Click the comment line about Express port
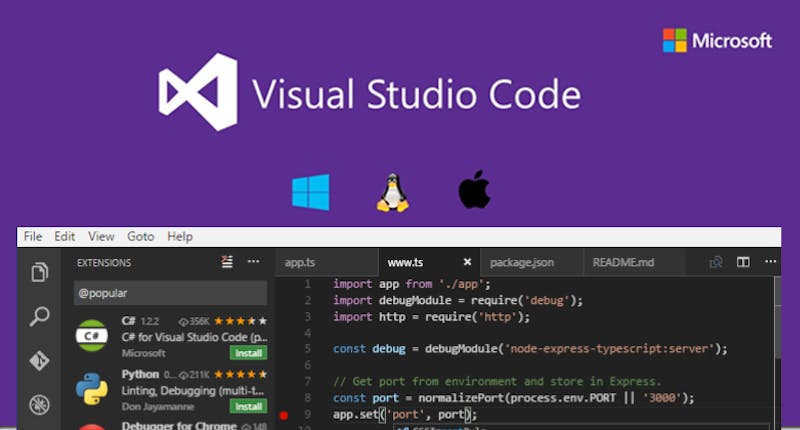 [497, 382]
